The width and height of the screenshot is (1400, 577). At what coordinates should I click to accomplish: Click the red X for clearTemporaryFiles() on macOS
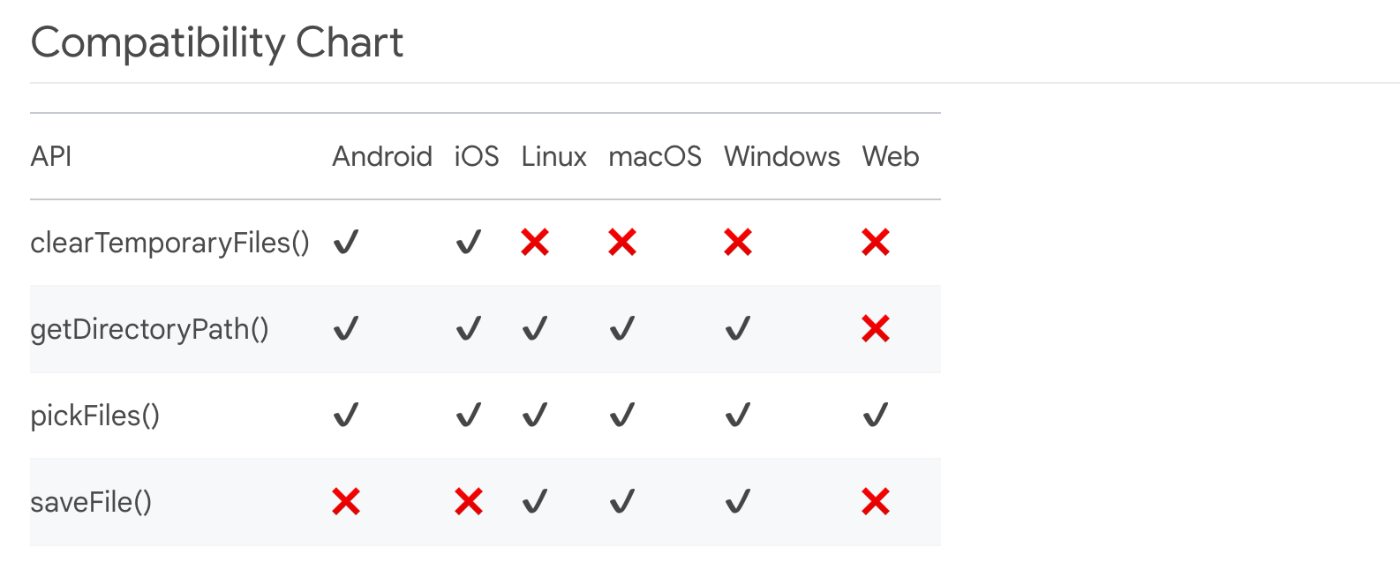coord(622,242)
